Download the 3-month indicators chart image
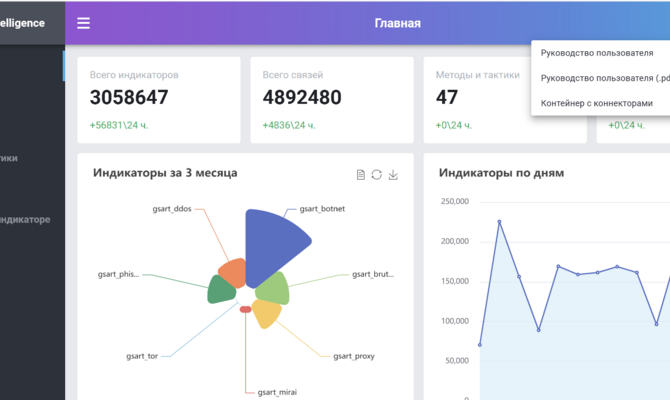 coord(393,175)
